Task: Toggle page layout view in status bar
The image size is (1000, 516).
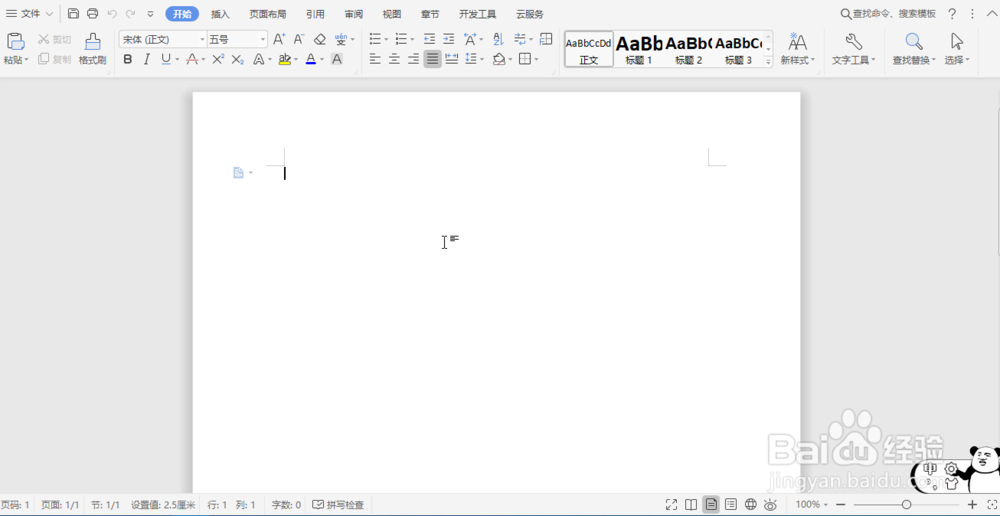Action: (x=711, y=505)
